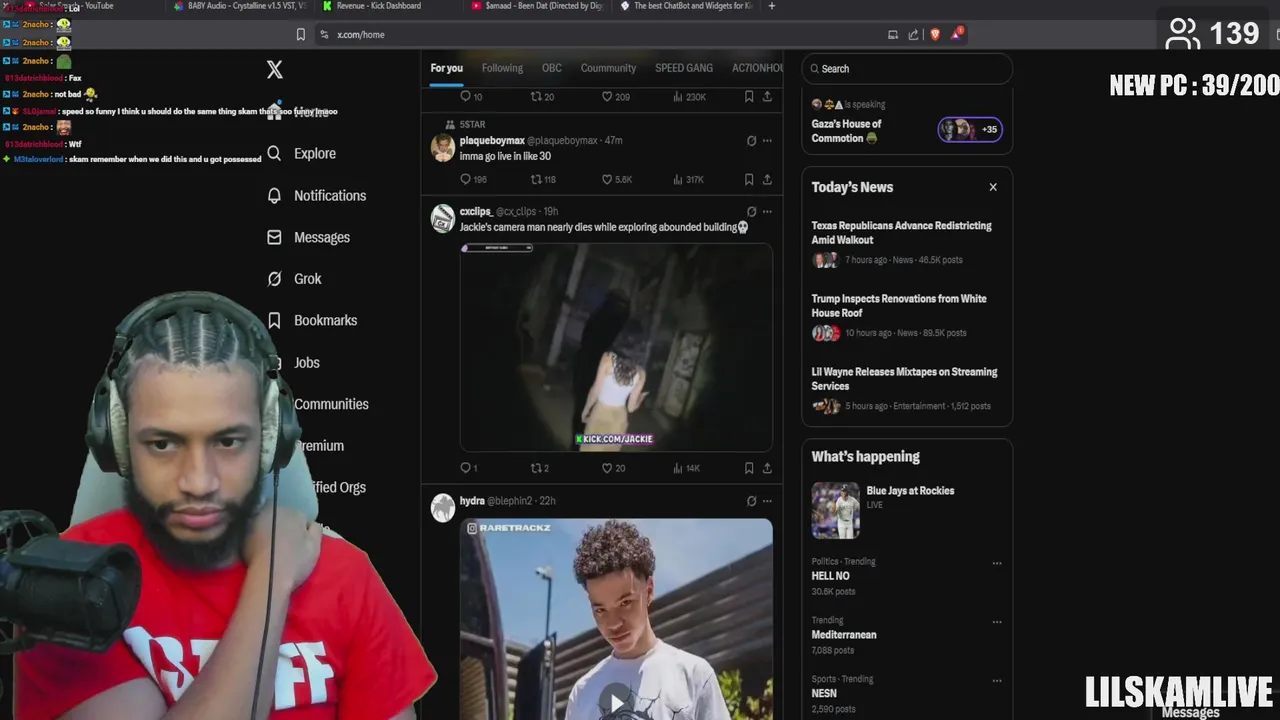
Task: Reply to cxclips_ Jackie post
Action: [x=468, y=468]
